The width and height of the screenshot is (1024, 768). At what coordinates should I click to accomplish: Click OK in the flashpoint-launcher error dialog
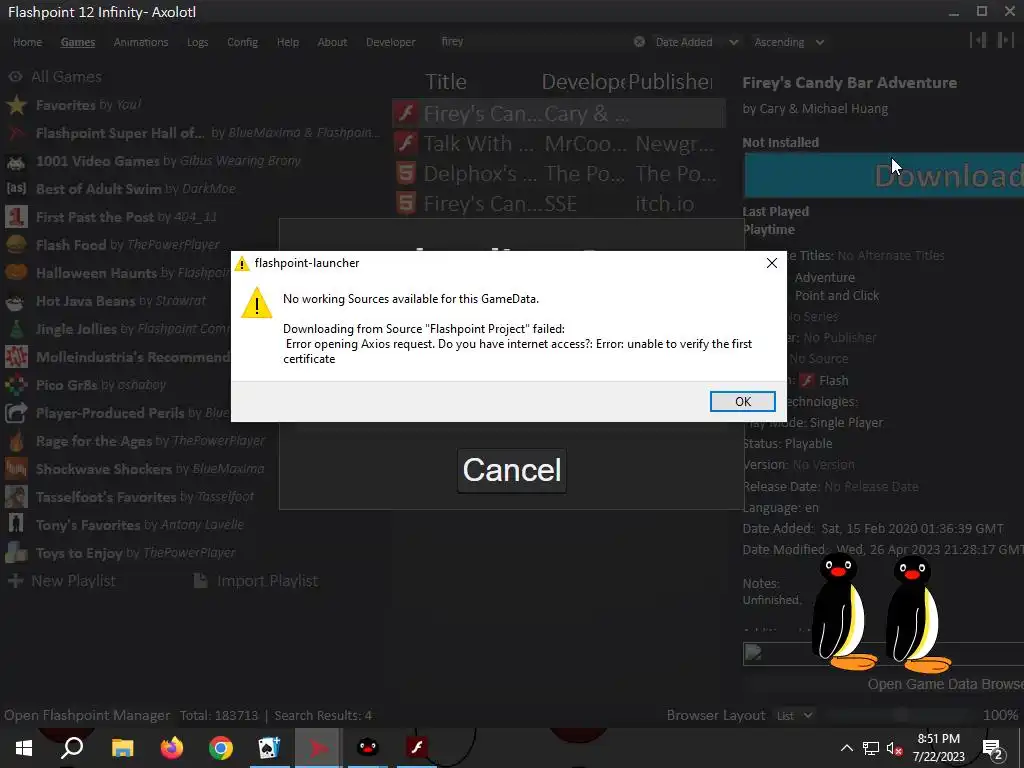tap(743, 402)
